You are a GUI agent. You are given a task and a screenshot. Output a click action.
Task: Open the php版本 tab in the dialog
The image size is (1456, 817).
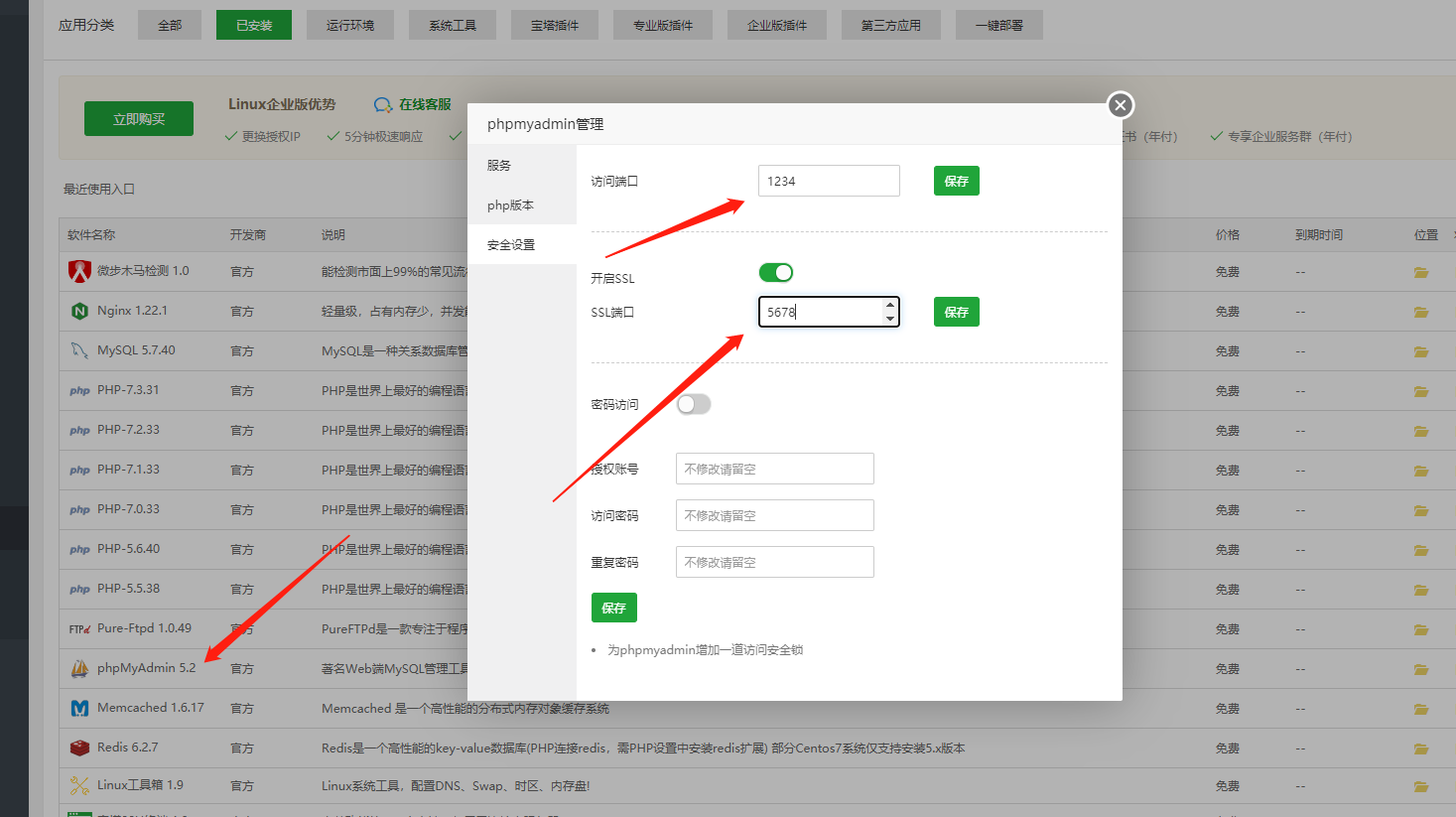(x=522, y=204)
